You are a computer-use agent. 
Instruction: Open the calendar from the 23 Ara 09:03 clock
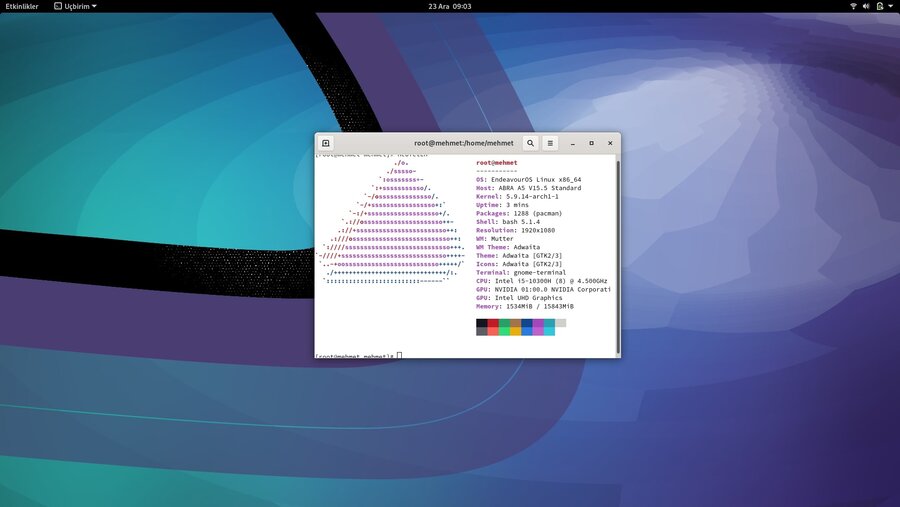[449, 6]
